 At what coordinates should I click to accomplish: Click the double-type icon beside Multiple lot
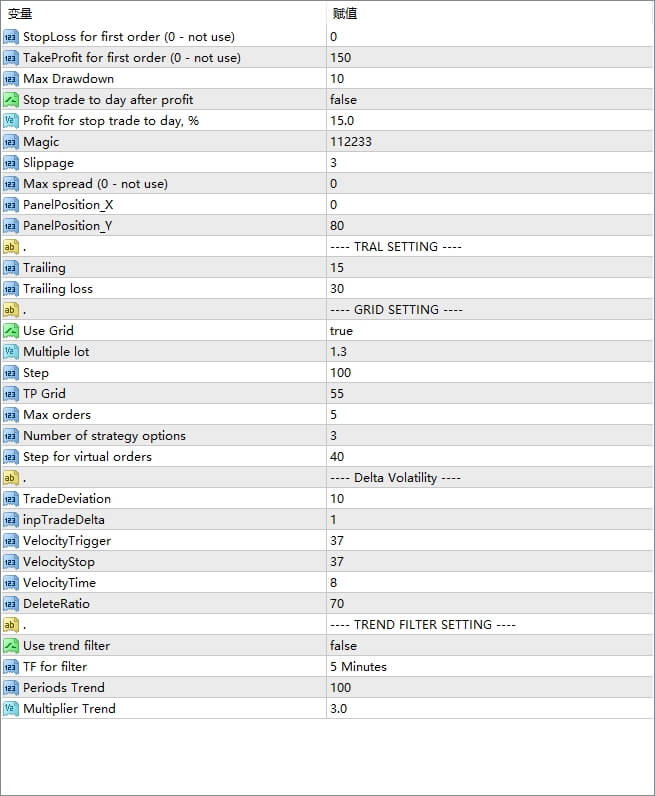click(11, 352)
